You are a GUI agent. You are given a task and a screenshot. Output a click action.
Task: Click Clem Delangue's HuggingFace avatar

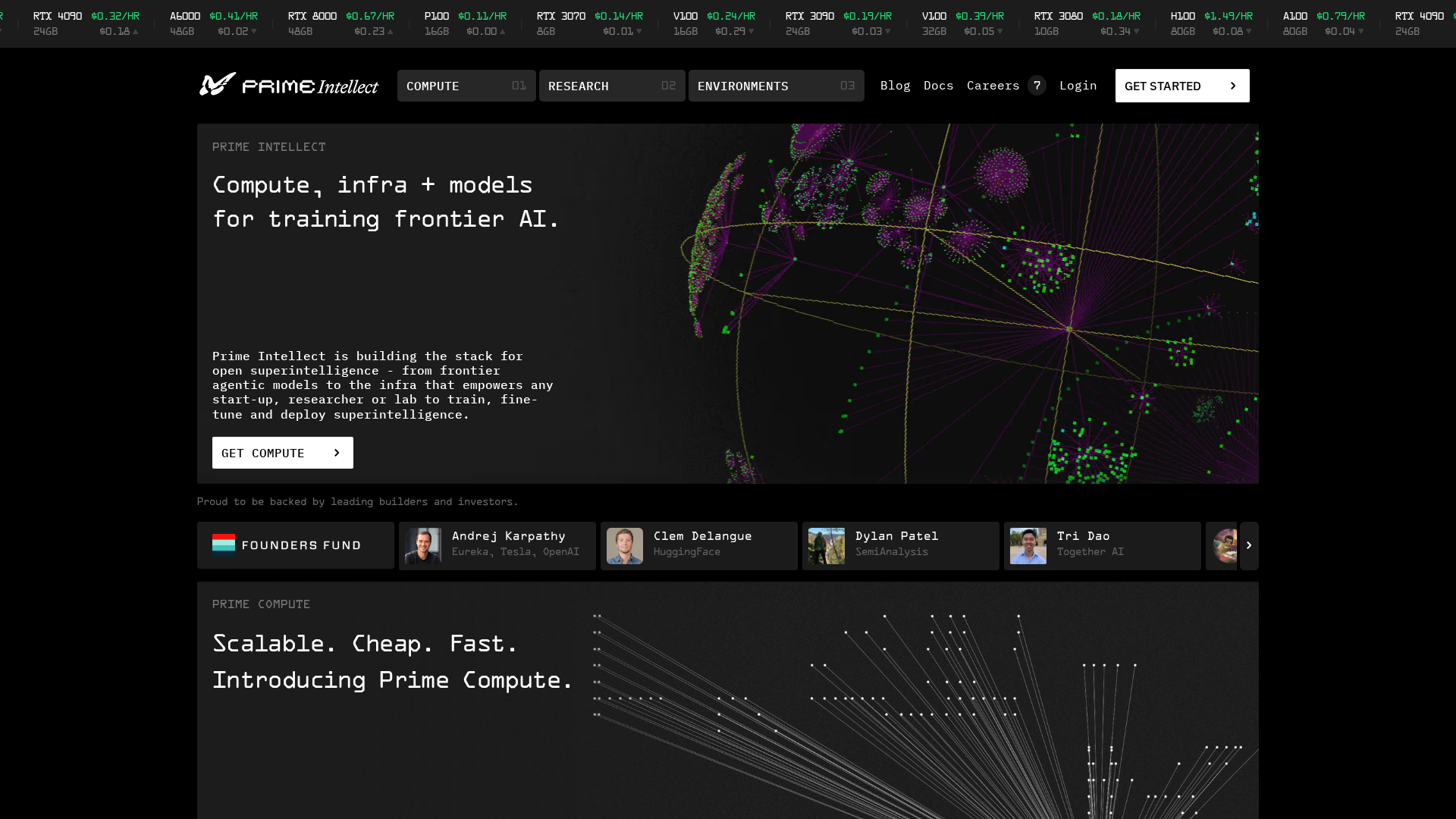point(625,545)
